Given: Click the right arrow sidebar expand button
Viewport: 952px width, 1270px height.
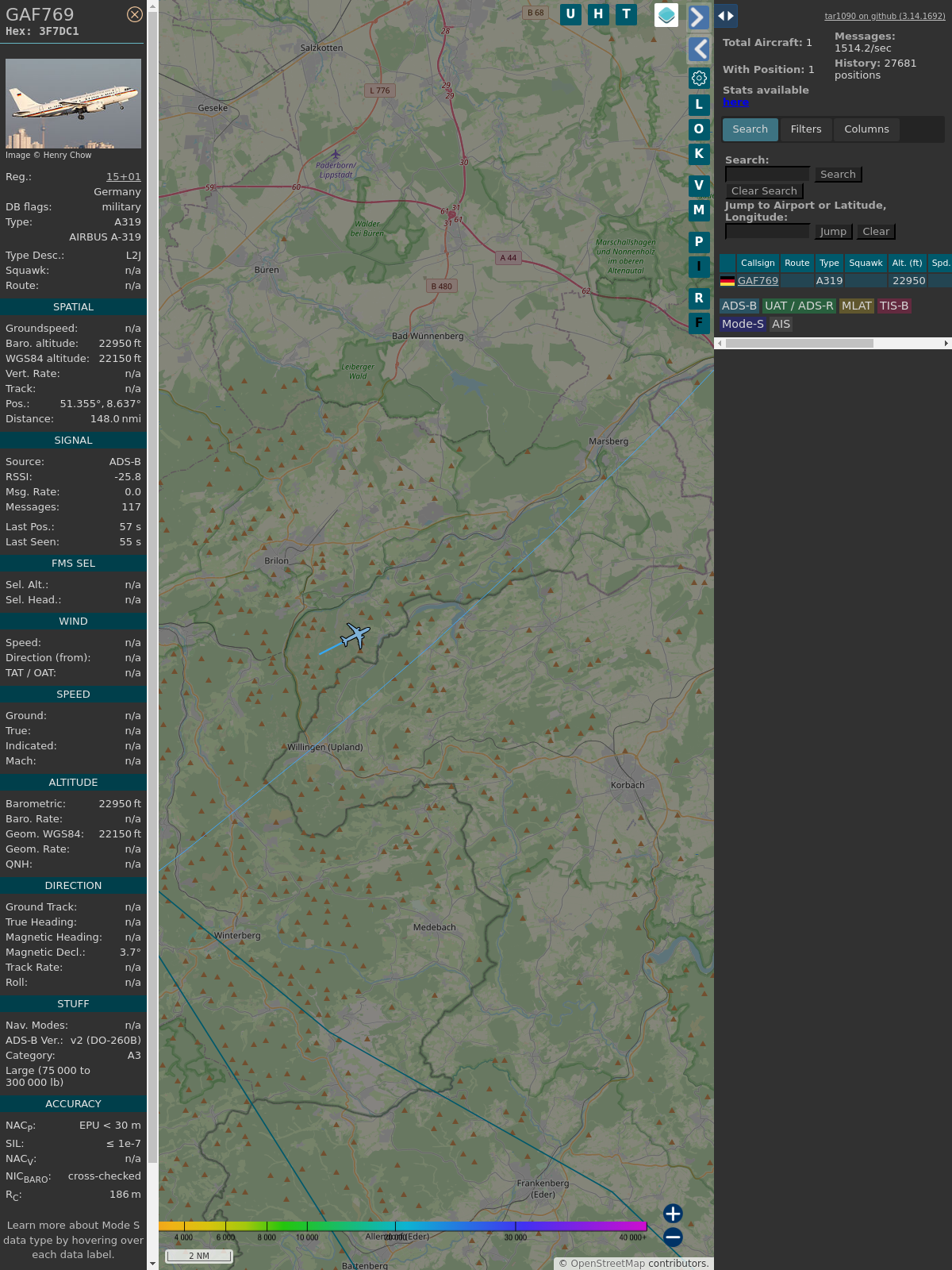Looking at the screenshot, I should pyautogui.click(x=698, y=17).
